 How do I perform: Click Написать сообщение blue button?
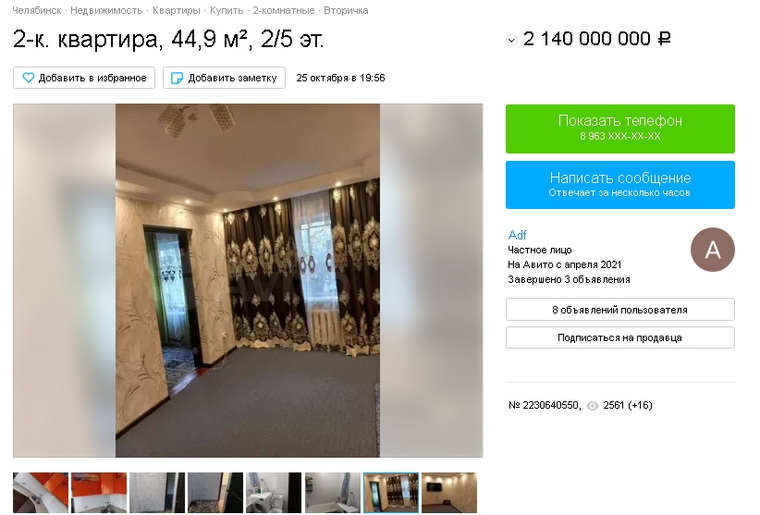pos(620,185)
